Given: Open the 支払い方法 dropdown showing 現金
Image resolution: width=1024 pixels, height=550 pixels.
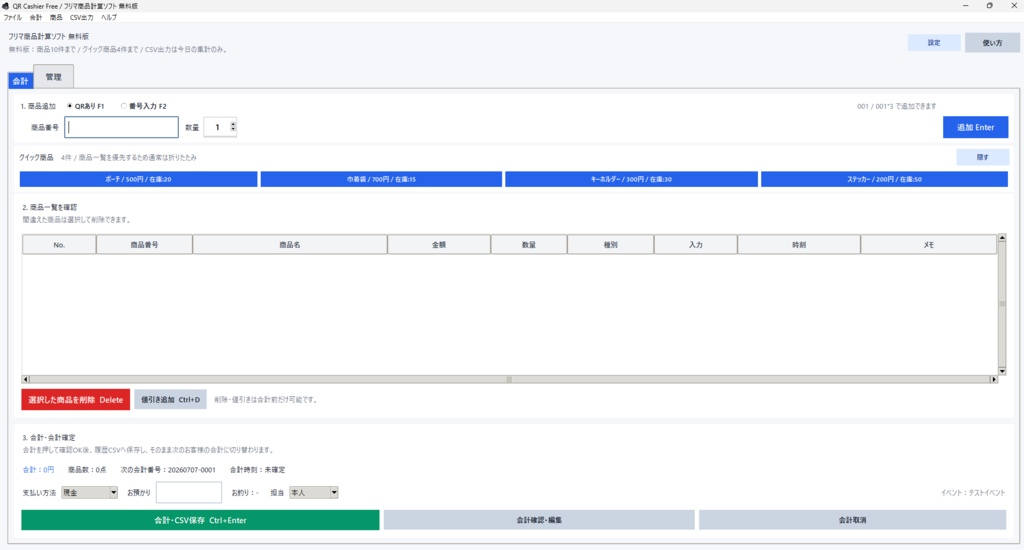Looking at the screenshot, I should pos(89,493).
